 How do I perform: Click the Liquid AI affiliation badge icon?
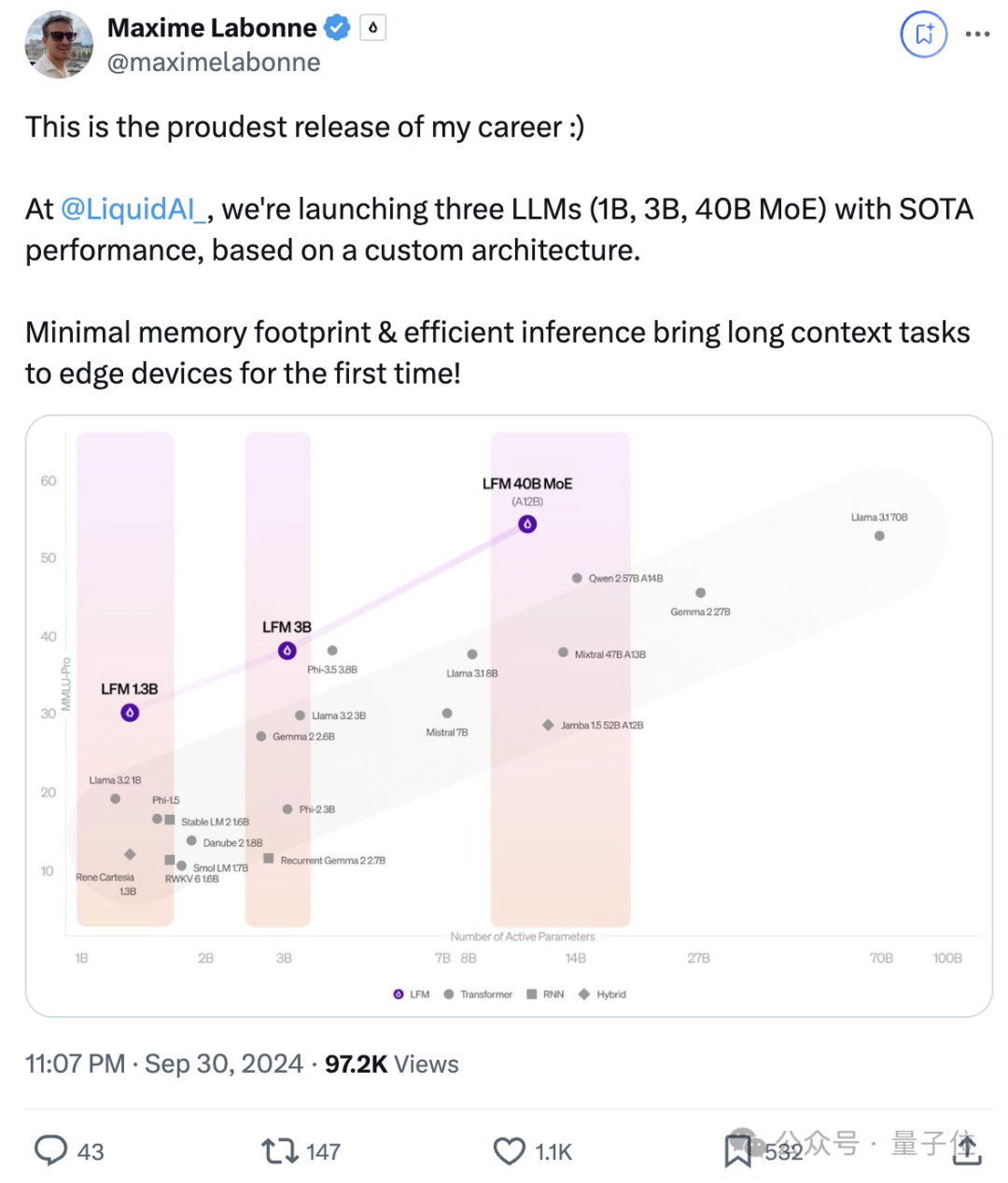372,28
